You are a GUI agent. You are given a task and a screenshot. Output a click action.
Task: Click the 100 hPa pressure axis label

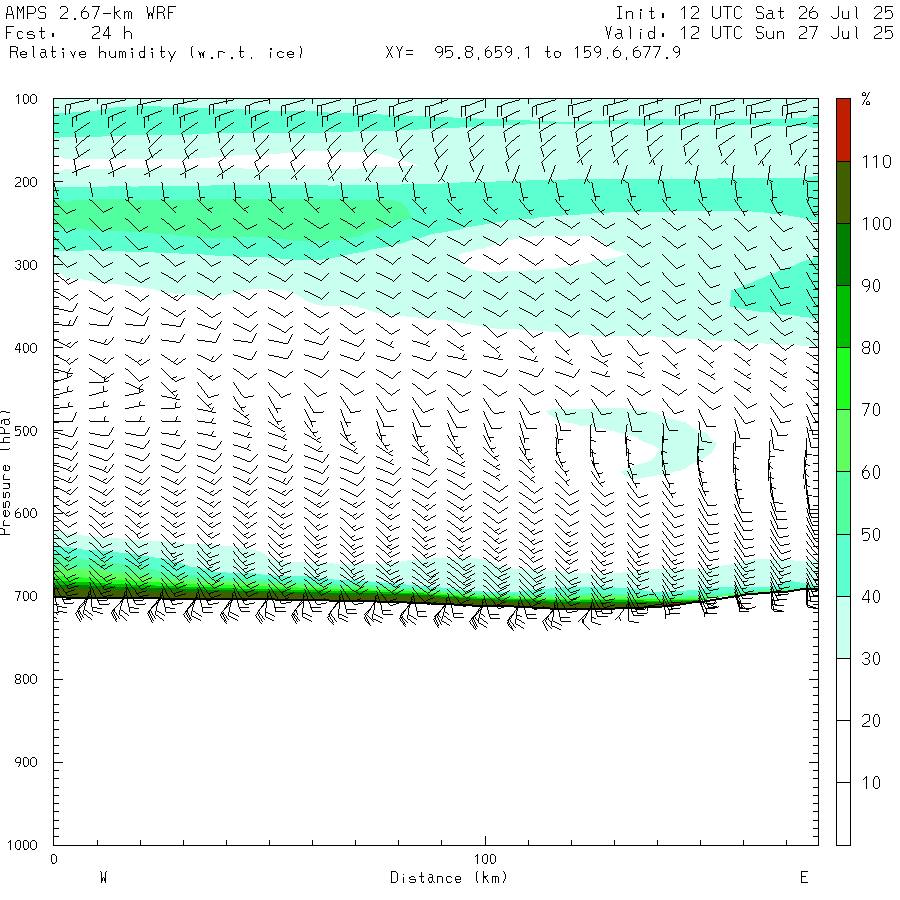(x=26, y=99)
